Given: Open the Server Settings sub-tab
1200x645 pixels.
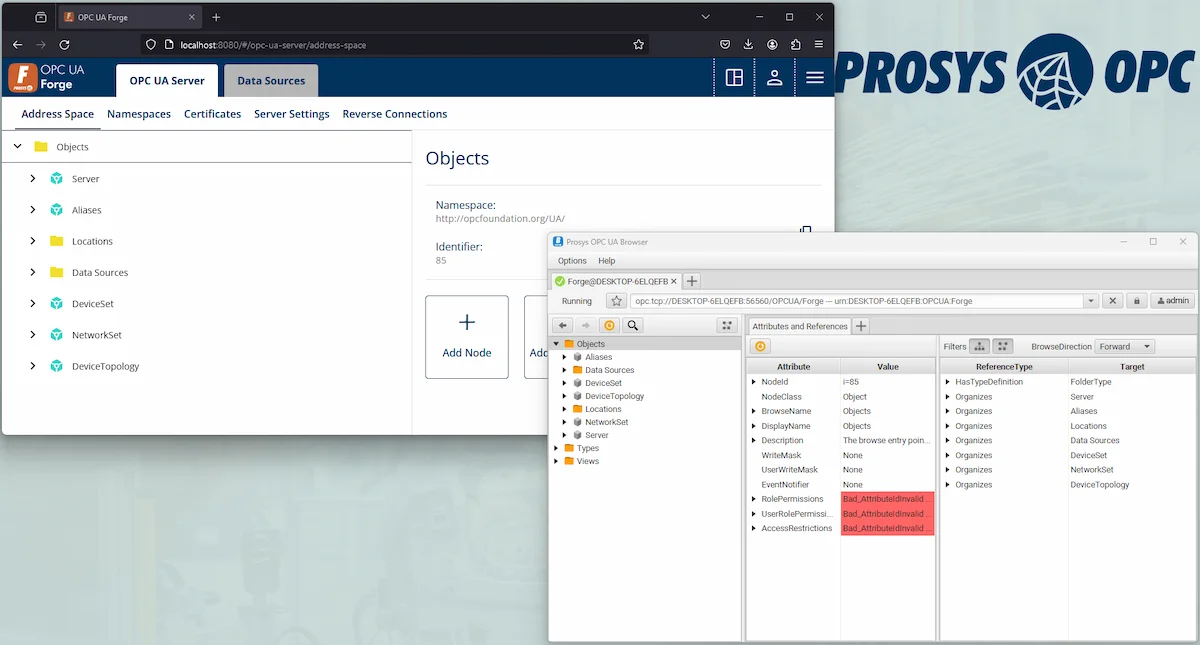Looking at the screenshot, I should pos(292,114).
